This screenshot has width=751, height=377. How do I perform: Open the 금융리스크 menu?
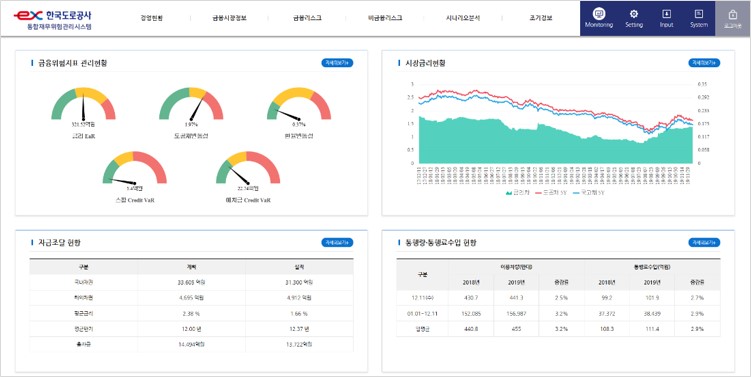(307, 18)
